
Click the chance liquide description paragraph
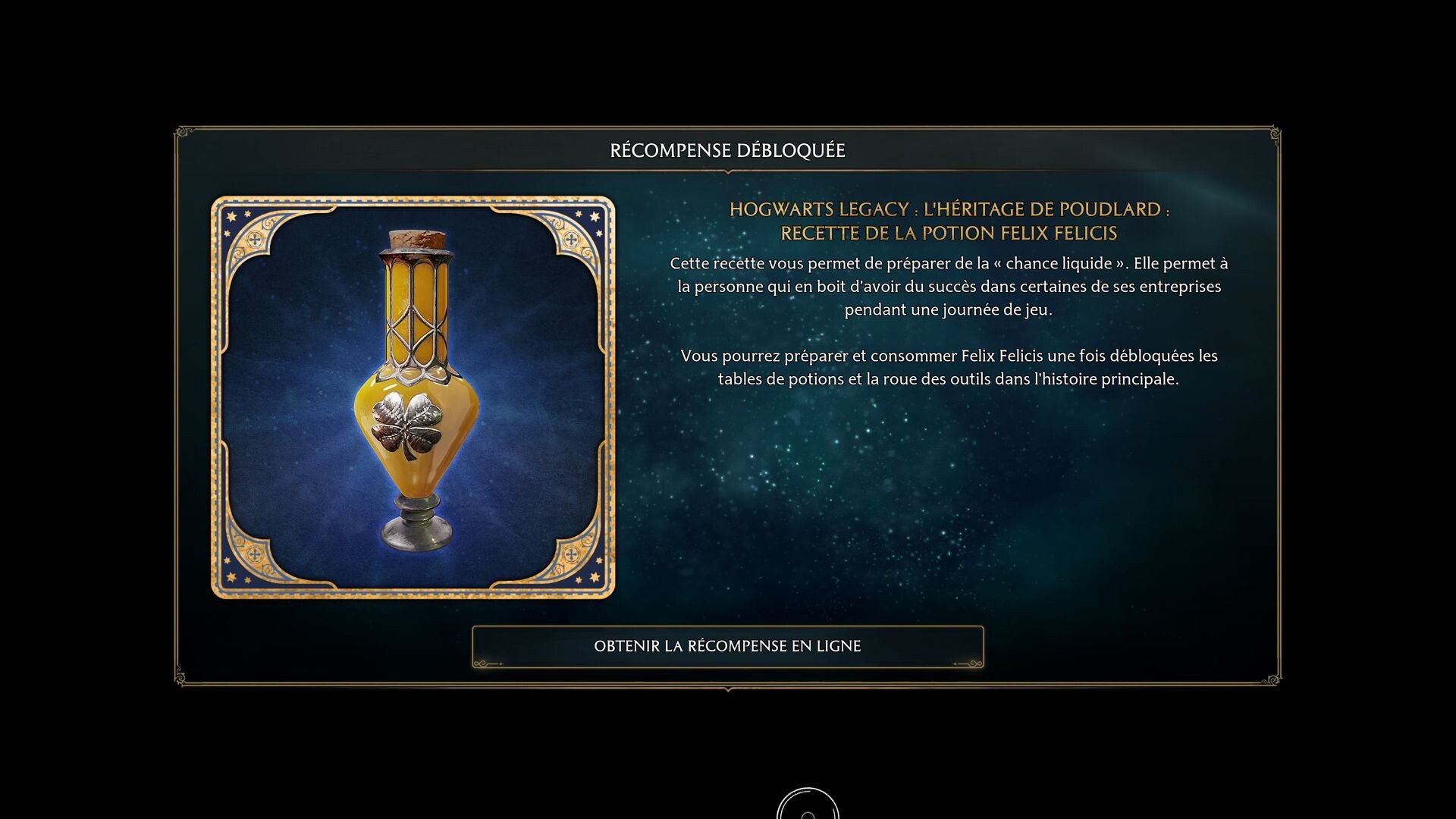coord(949,286)
